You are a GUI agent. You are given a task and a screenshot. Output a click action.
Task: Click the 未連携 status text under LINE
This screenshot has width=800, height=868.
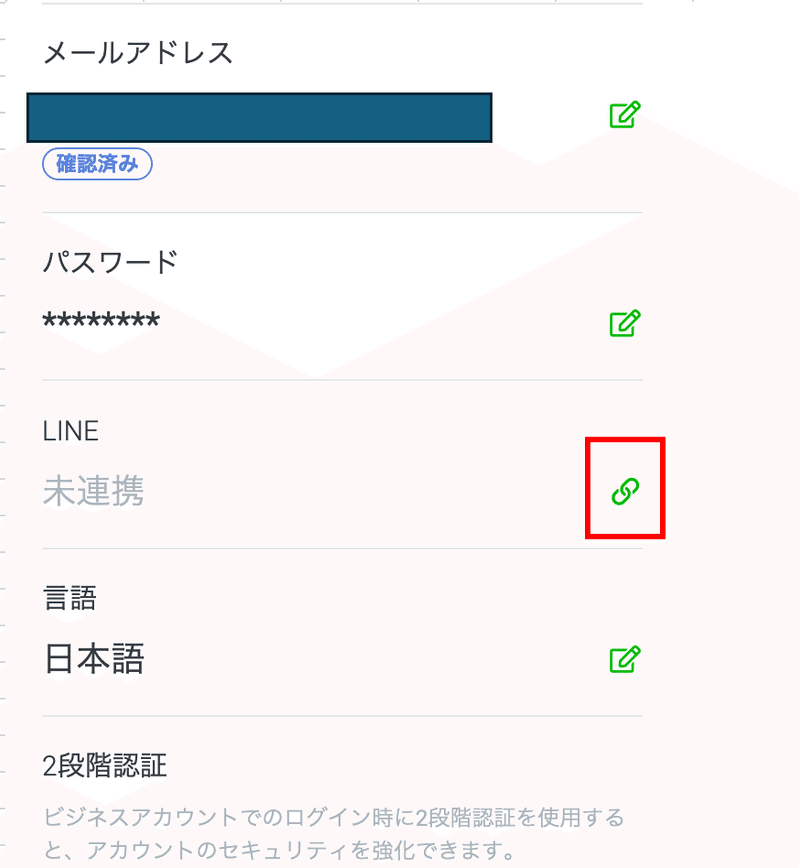[93, 490]
